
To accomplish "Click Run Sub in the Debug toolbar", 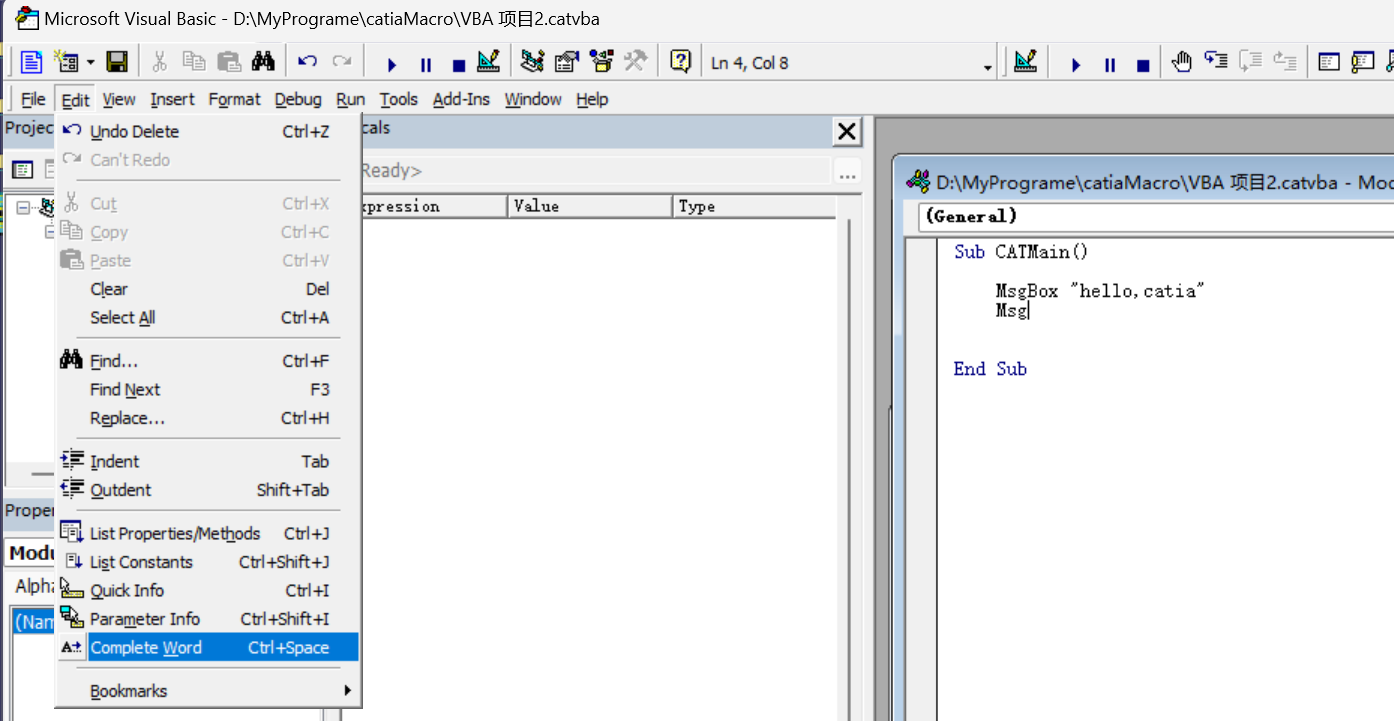I will pyautogui.click(x=1076, y=64).
